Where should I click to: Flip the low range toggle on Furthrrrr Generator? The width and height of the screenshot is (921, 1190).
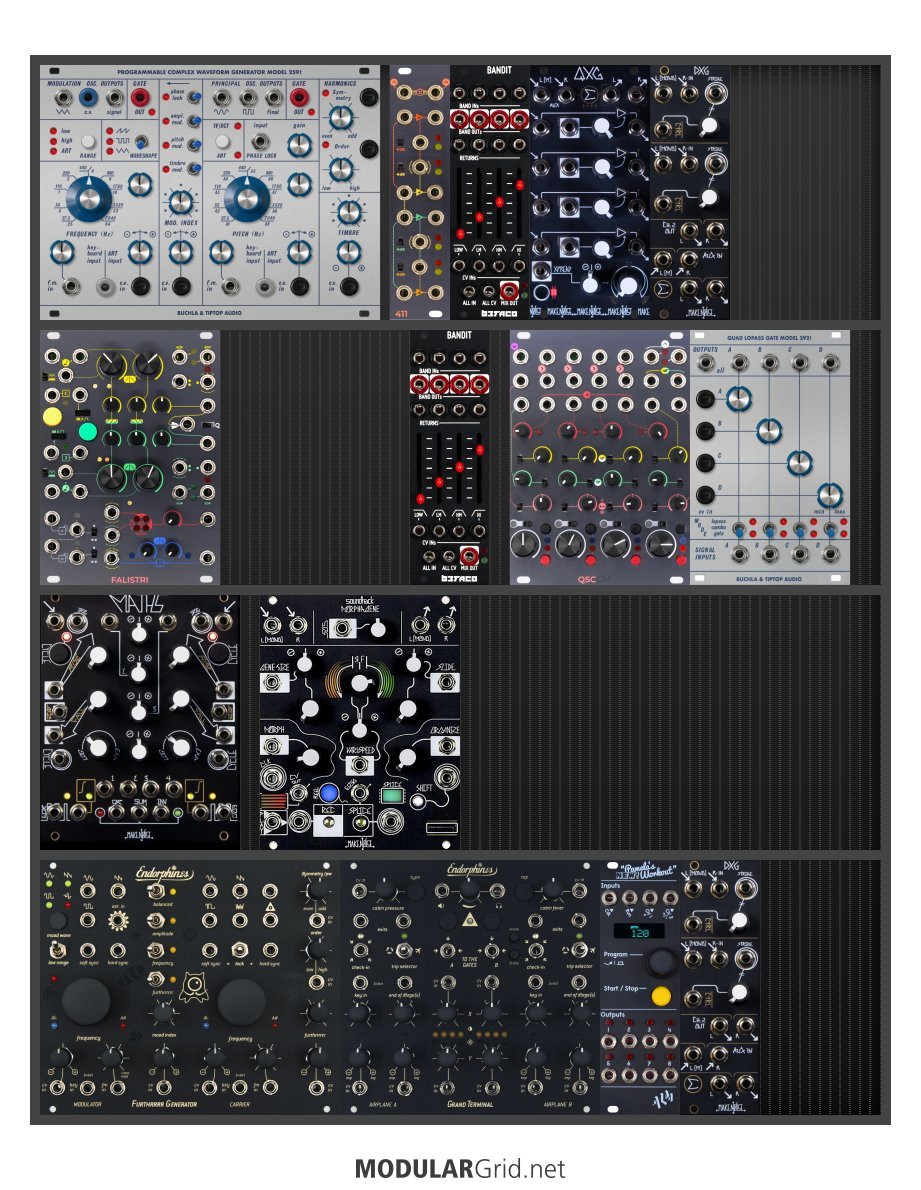click(x=57, y=949)
